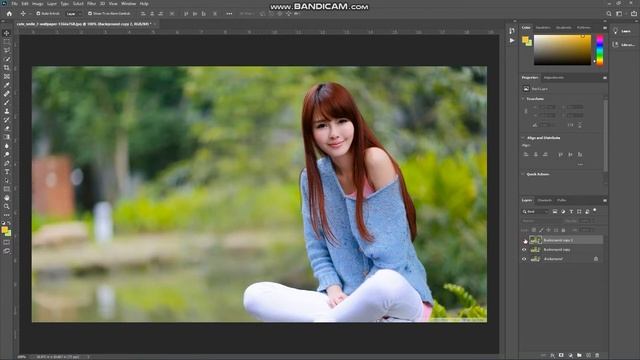Viewport: 640px width, 360px height.
Task: Select the Horizontal Type tool
Action: 7,172
